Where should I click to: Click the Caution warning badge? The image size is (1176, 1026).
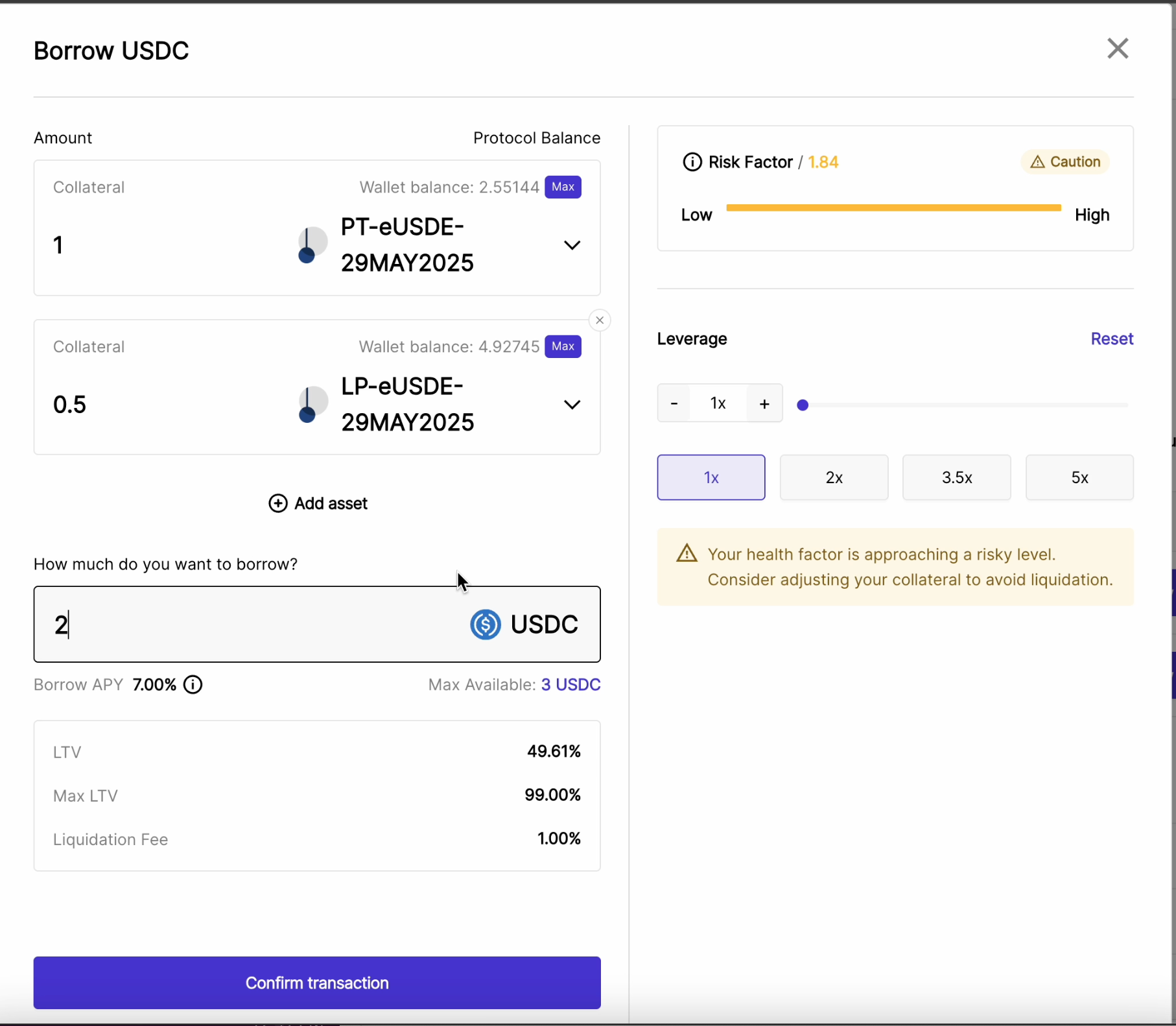1065,162
